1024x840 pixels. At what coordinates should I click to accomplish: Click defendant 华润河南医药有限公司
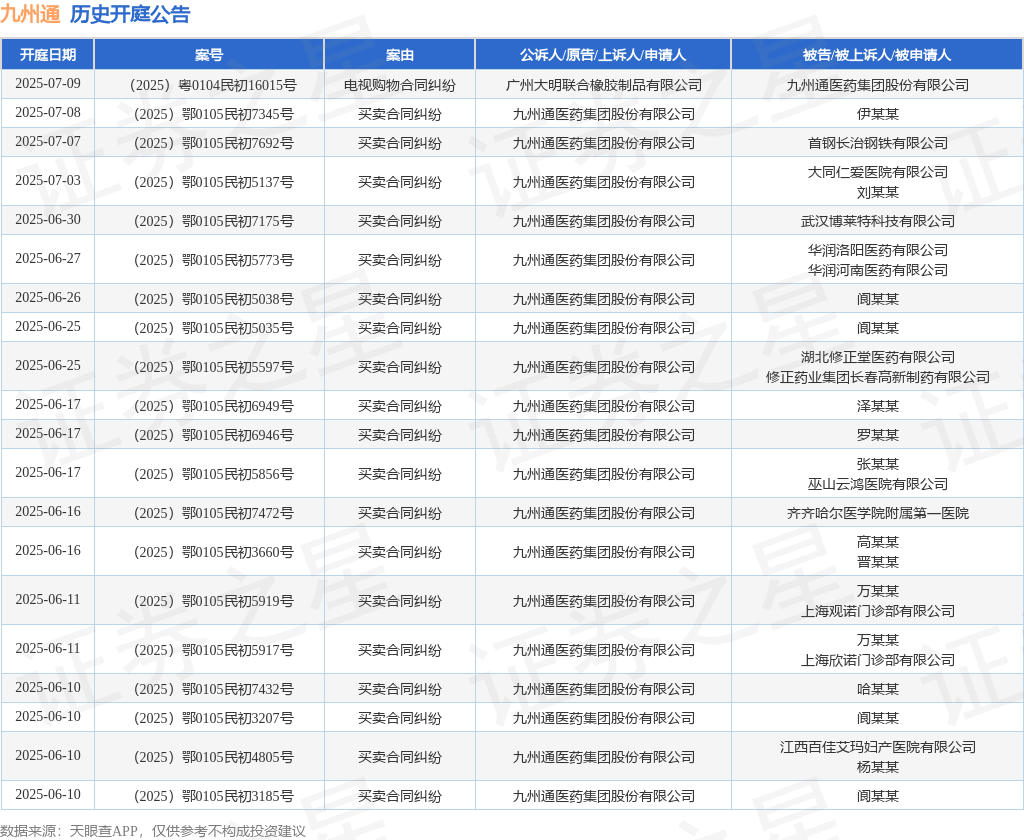878,270
